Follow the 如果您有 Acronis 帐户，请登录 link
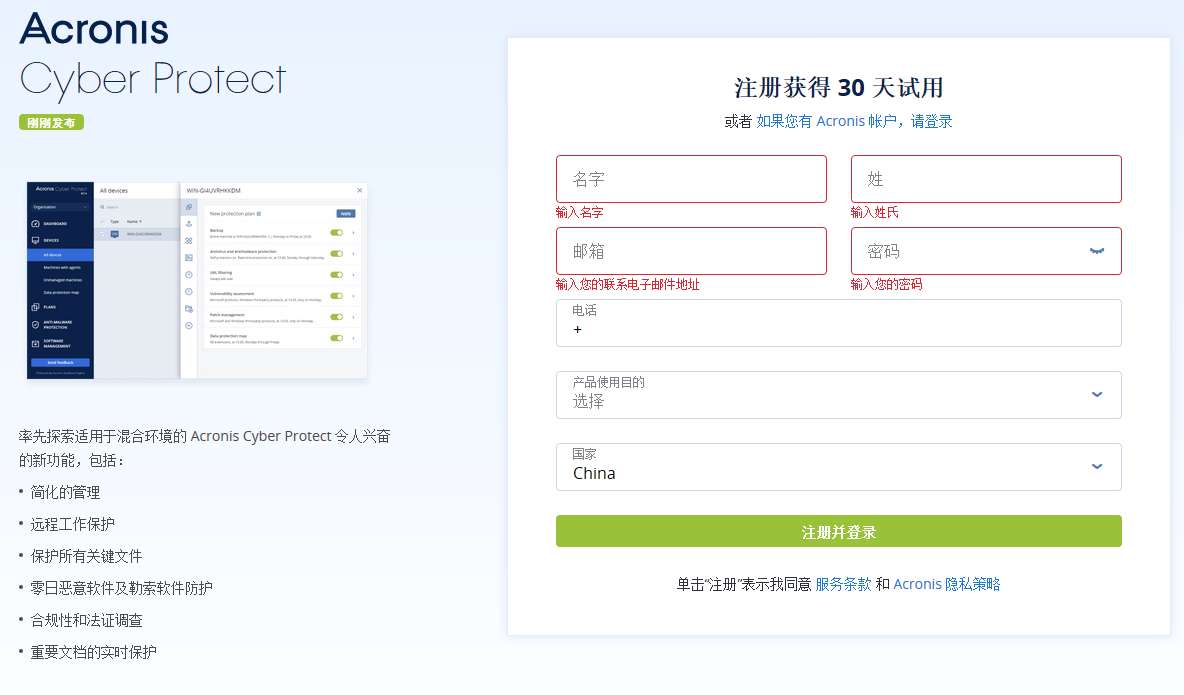 (x=854, y=121)
